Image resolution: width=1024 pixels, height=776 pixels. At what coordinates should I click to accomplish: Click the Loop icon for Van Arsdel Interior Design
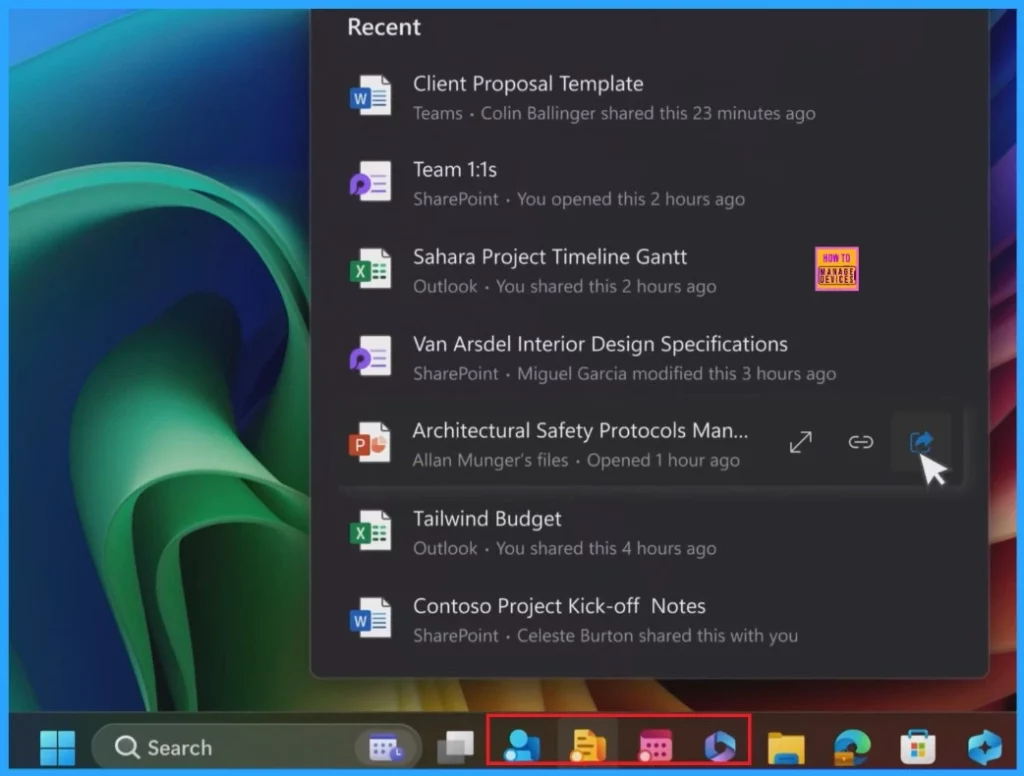(370, 357)
